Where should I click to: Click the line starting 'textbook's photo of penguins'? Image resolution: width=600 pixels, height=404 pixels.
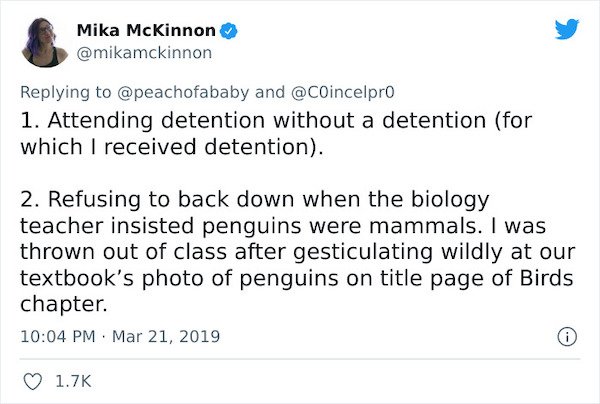point(297,278)
